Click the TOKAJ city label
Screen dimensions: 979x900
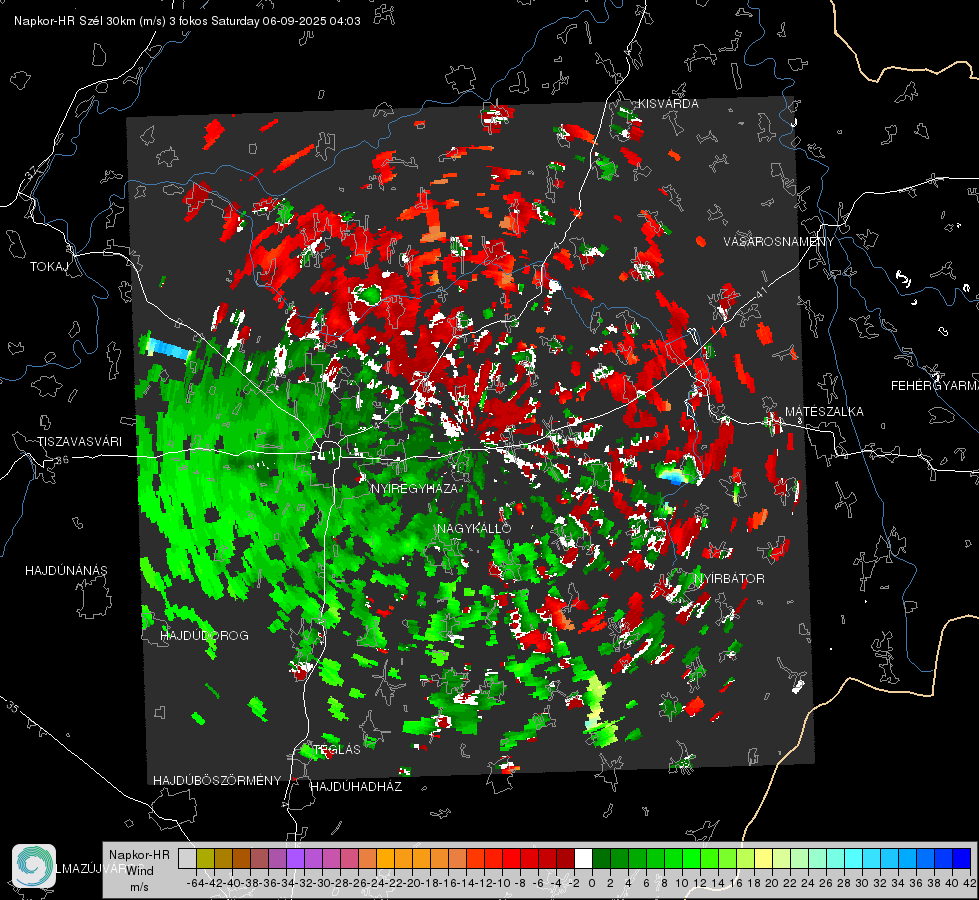click(x=49, y=267)
